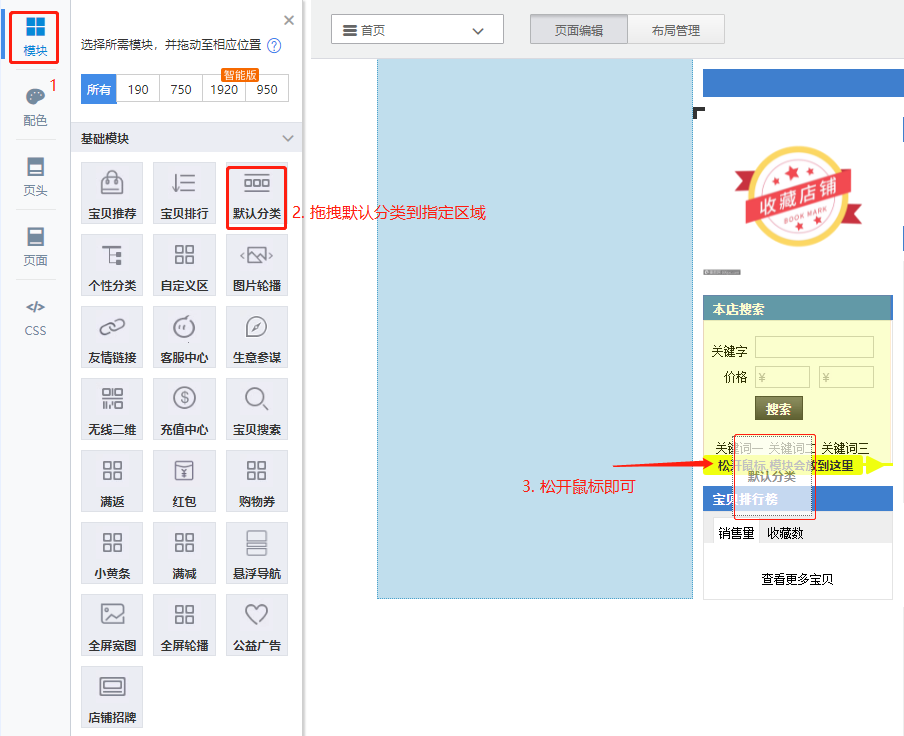Filter modules by 所有 width
This screenshot has height=736, width=904.
99,89
